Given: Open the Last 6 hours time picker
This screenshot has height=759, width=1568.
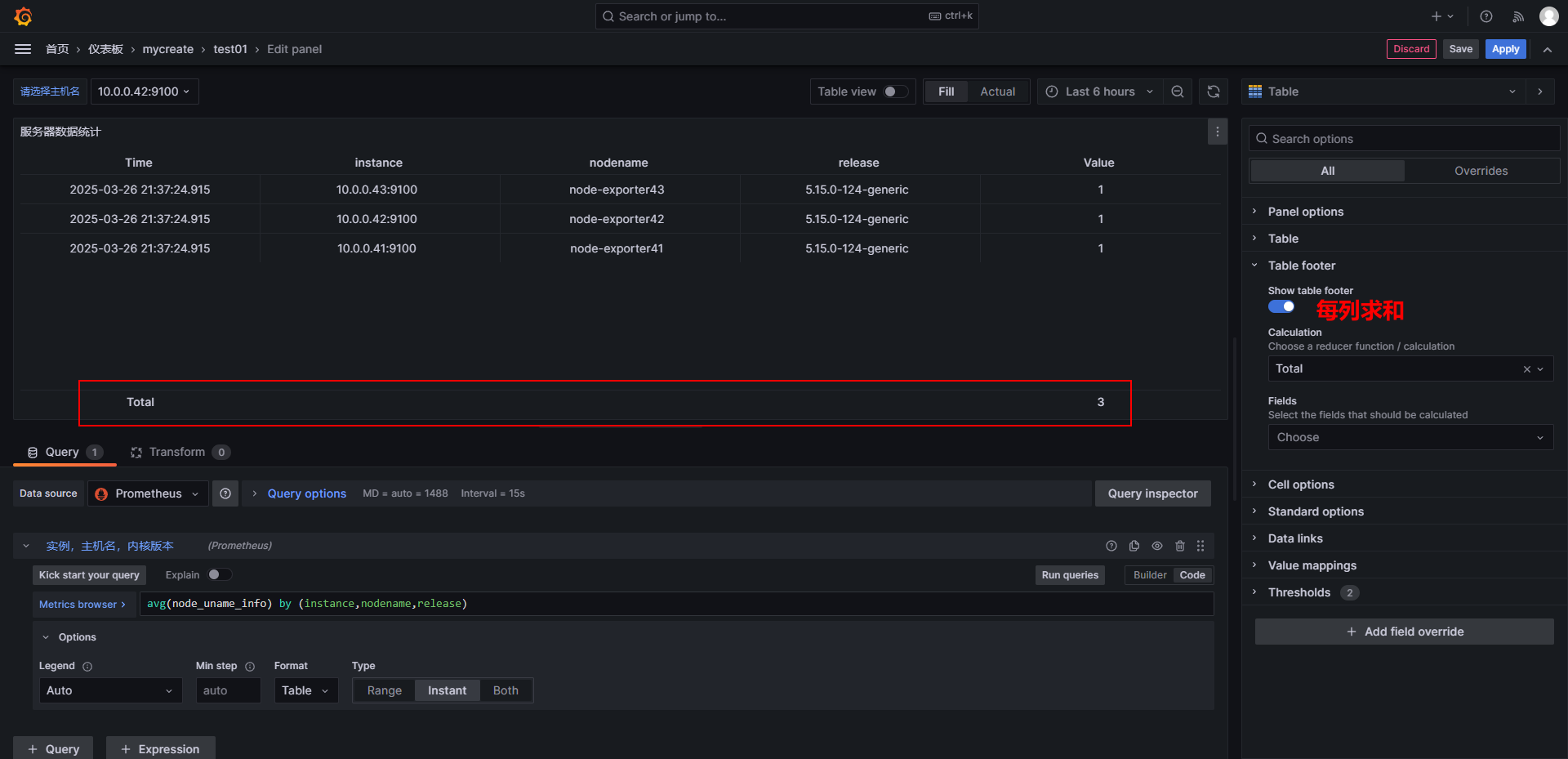Looking at the screenshot, I should click(1100, 92).
